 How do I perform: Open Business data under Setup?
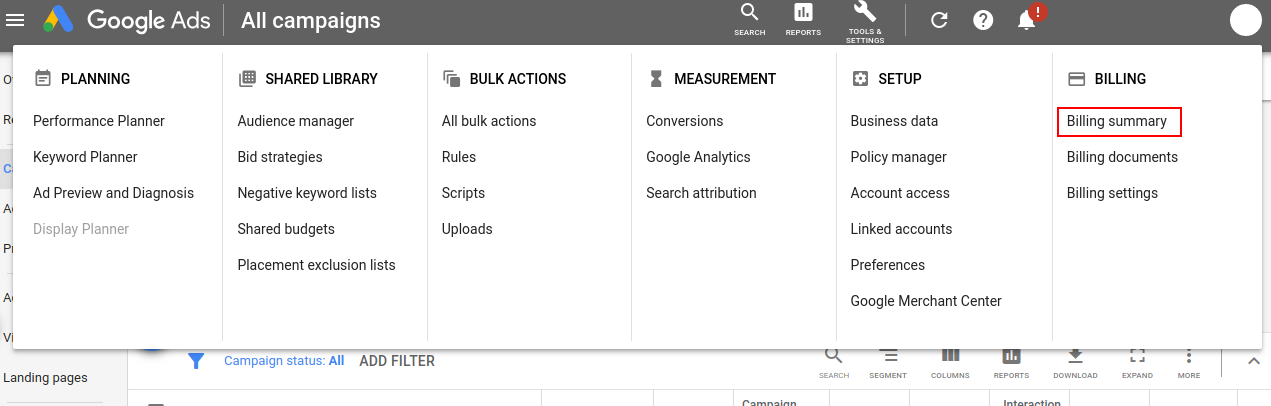(x=894, y=121)
